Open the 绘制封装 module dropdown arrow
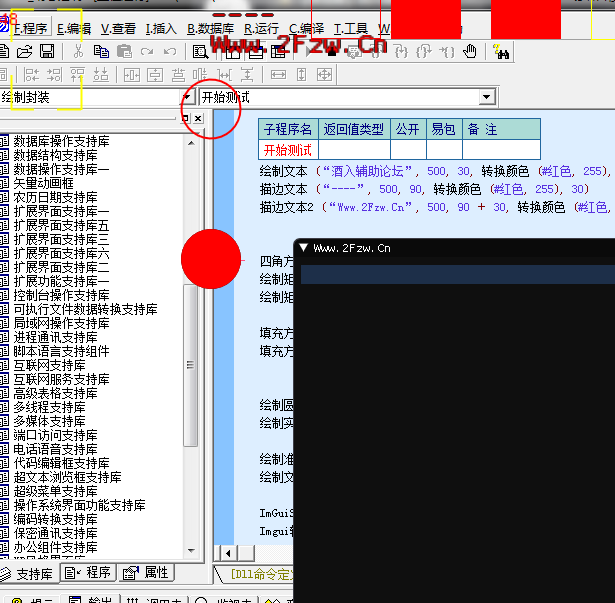This screenshot has width=615, height=603. pos(189,97)
